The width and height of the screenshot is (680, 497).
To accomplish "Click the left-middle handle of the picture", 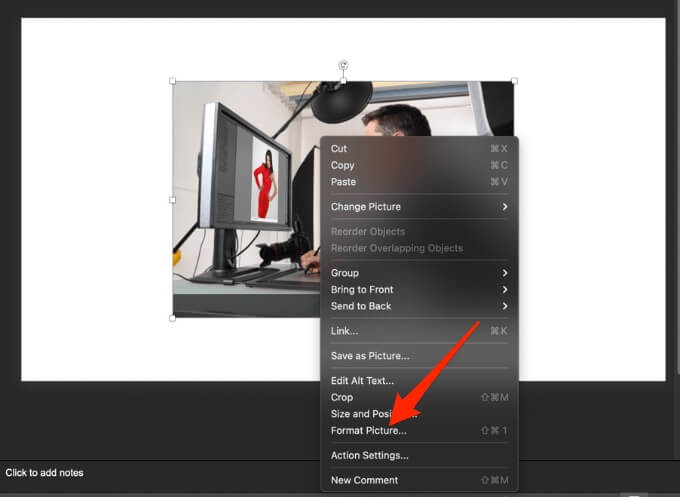I will (173, 200).
